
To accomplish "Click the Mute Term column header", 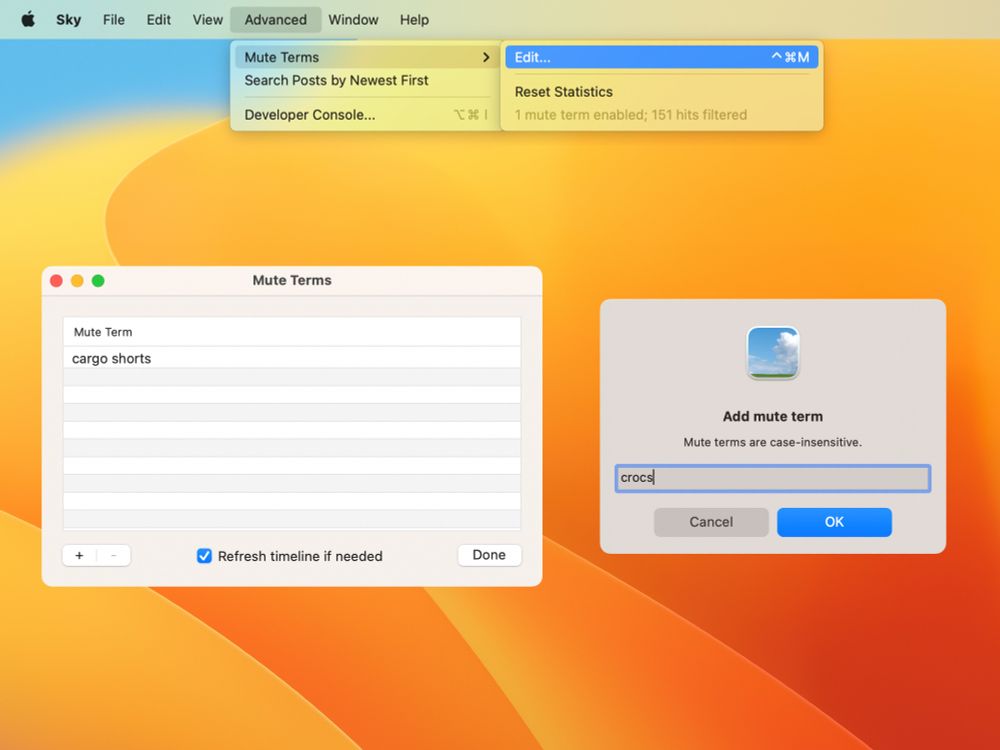I will pyautogui.click(x=291, y=332).
